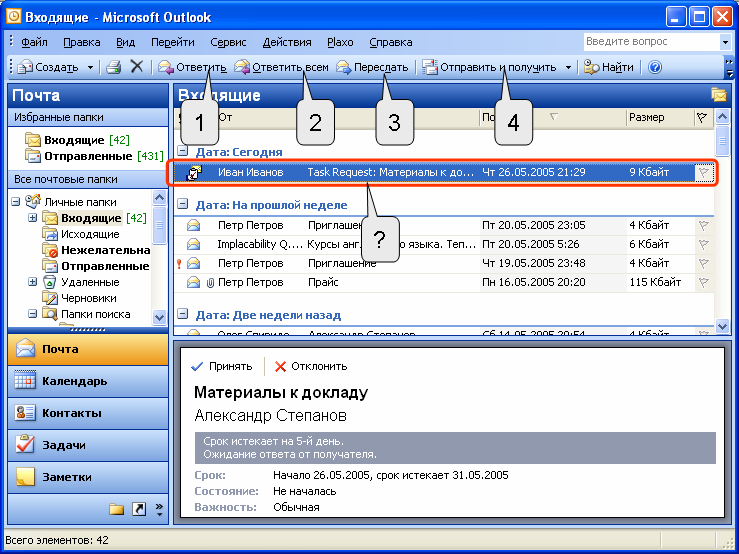Open the Правка menu

point(82,42)
